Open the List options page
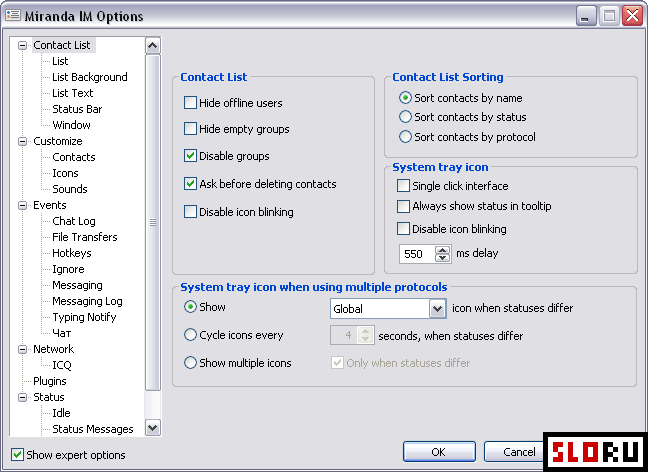 coord(60,61)
